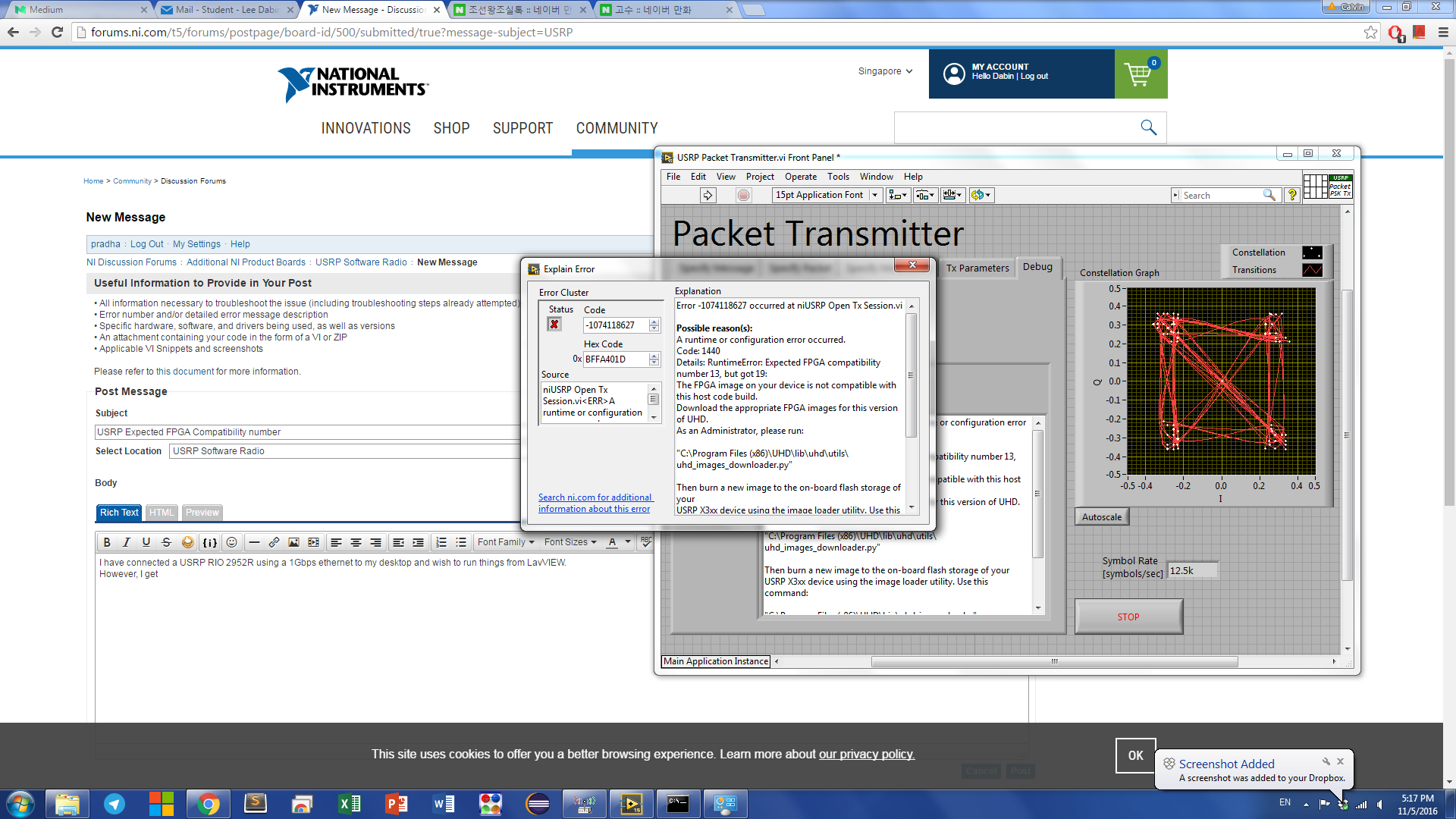1456x819 pixels.
Task: Click the USRP Packet PSK Tx VI icon
Action: [x=1340, y=186]
